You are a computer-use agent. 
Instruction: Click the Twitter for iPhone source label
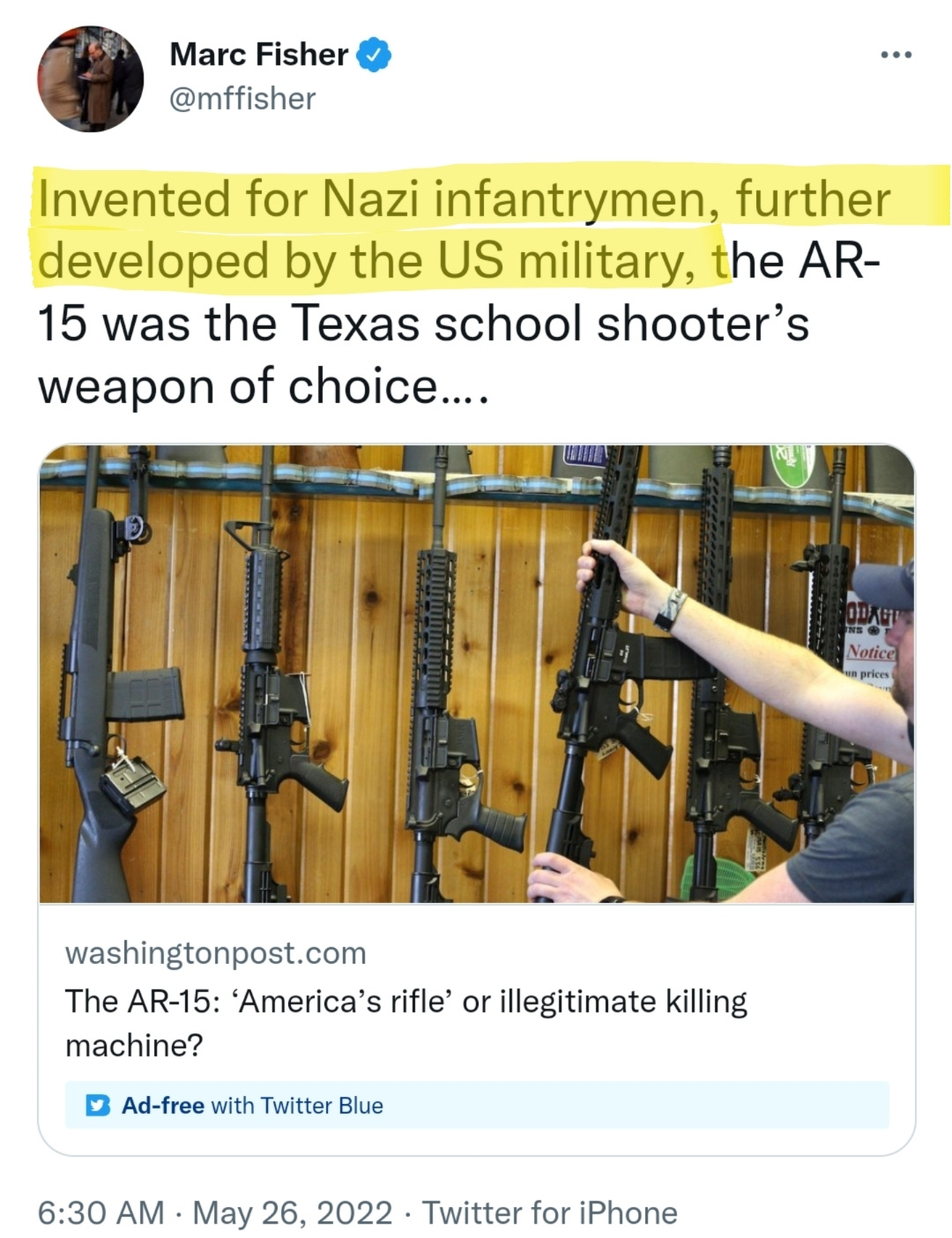[550, 1212]
